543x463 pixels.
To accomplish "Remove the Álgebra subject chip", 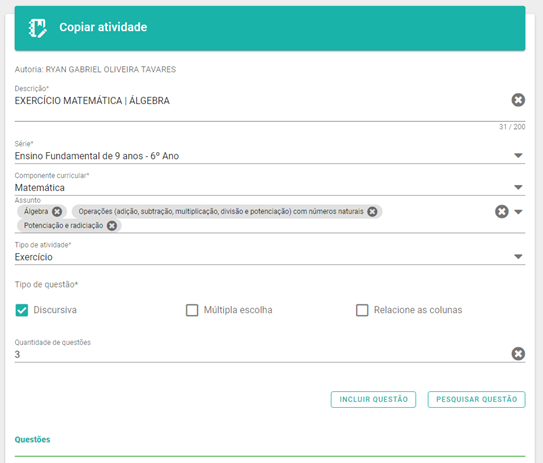I will pos(57,212).
